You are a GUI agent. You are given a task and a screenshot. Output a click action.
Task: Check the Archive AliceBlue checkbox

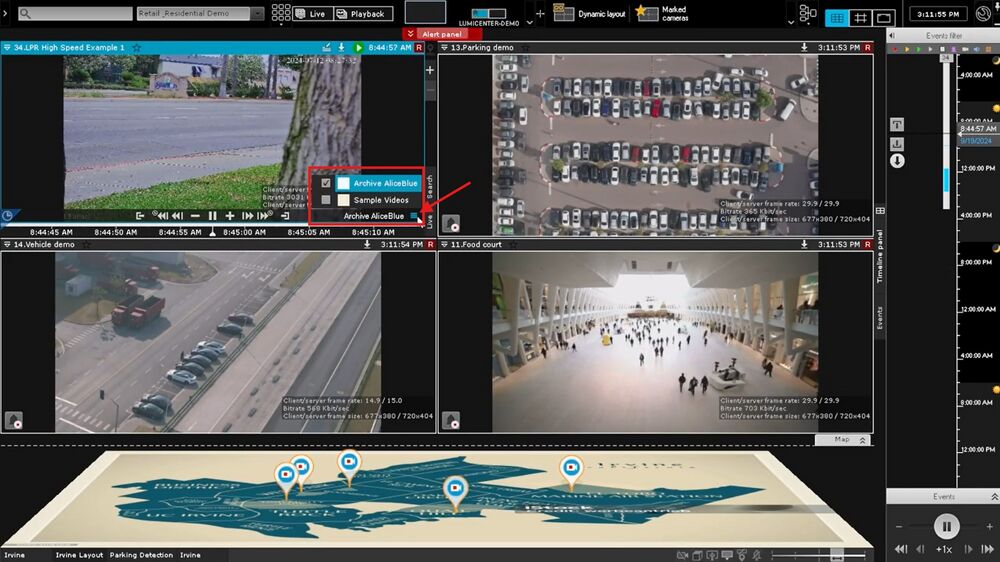point(326,183)
